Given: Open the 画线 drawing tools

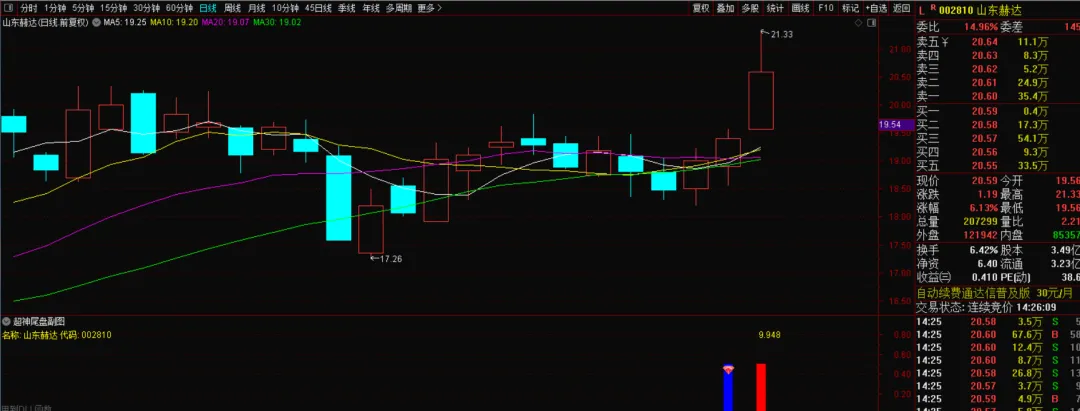Looking at the screenshot, I should coord(800,8).
